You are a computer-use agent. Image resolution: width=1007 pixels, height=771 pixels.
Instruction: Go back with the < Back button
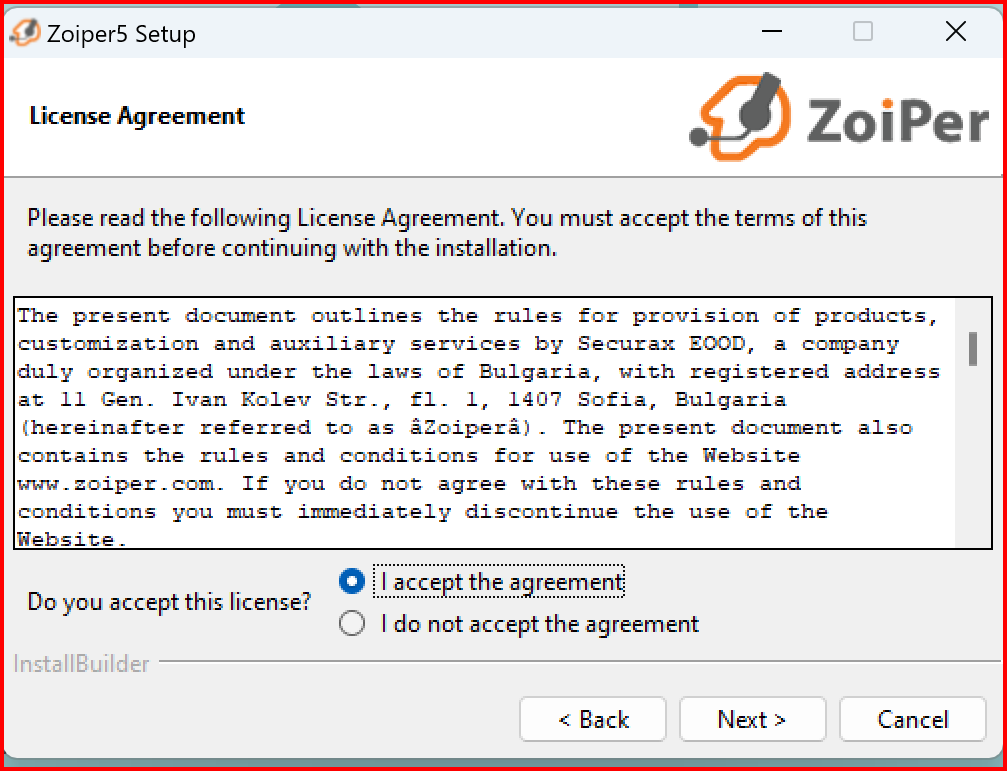tap(593, 720)
